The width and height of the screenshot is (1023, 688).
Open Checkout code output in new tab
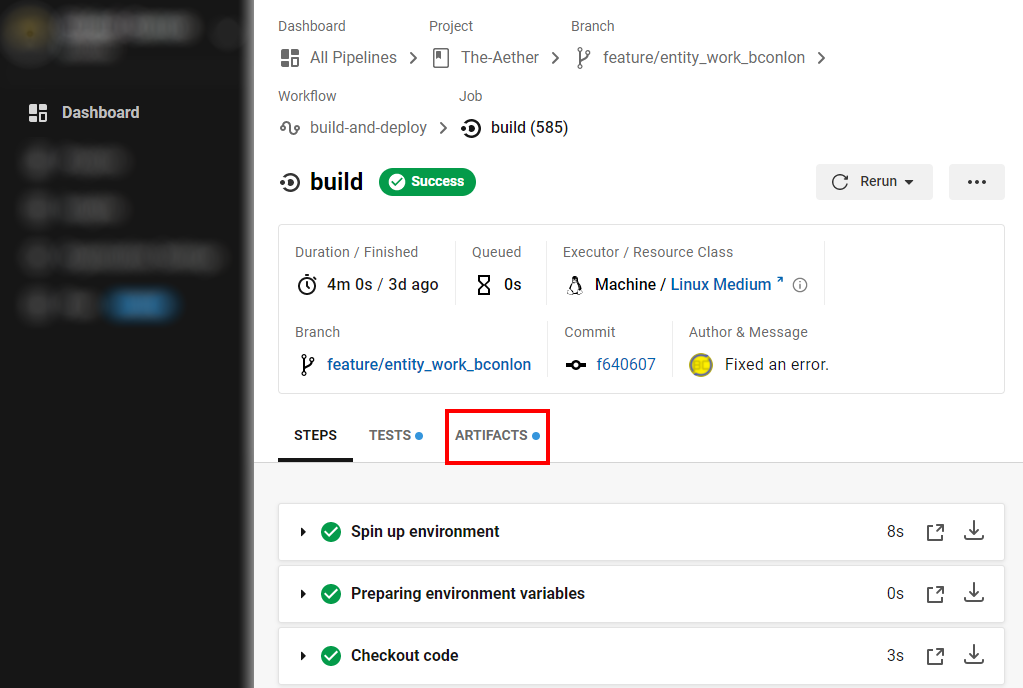[935, 656]
